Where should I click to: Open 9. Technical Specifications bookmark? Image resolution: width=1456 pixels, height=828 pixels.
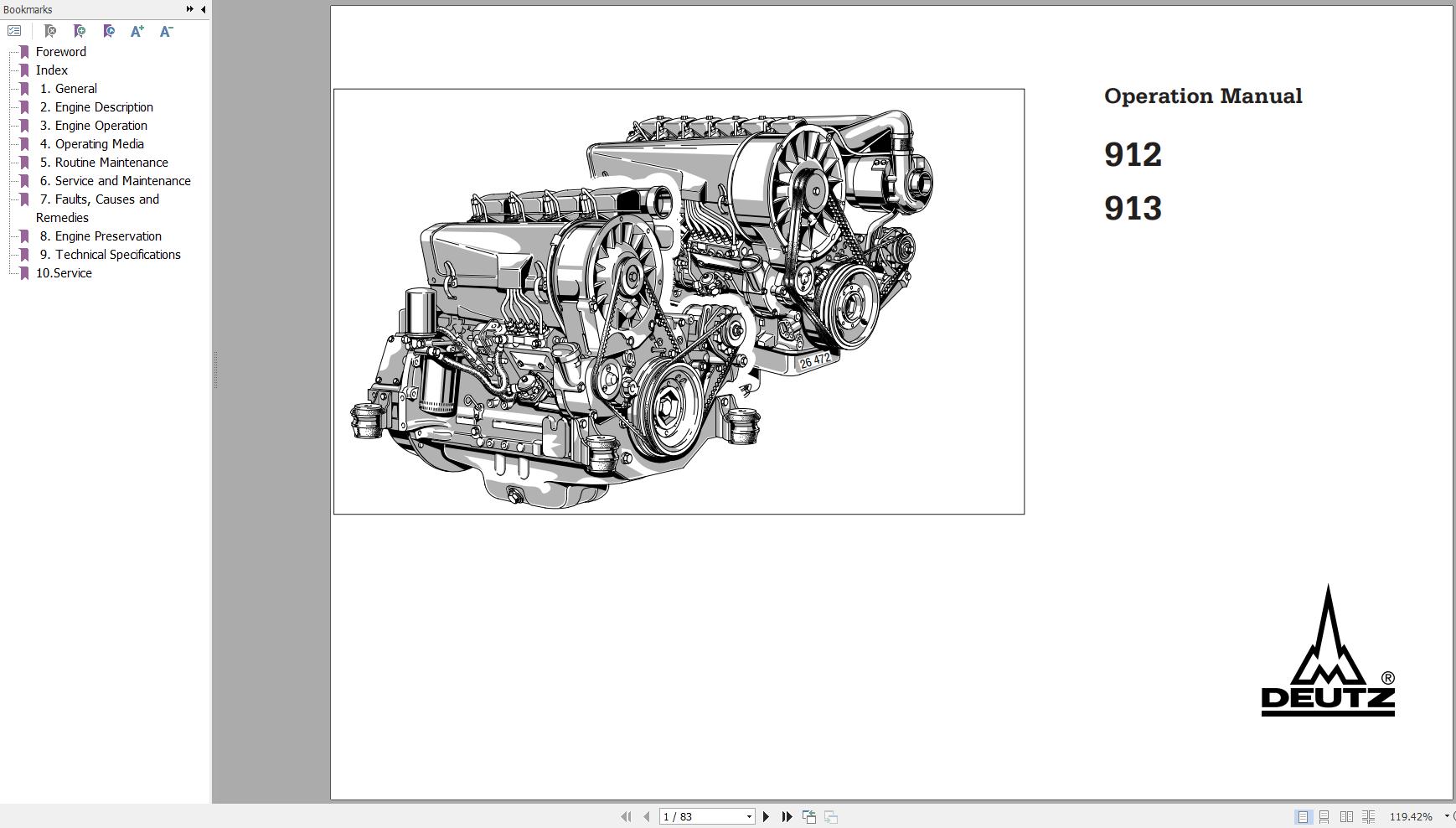(117, 255)
